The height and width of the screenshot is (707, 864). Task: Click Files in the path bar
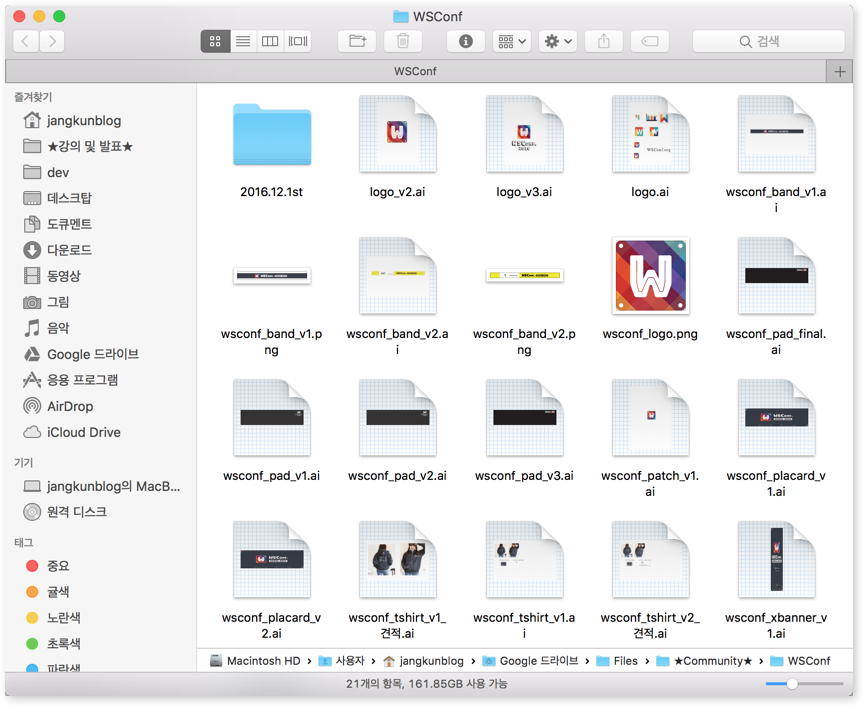(625, 661)
